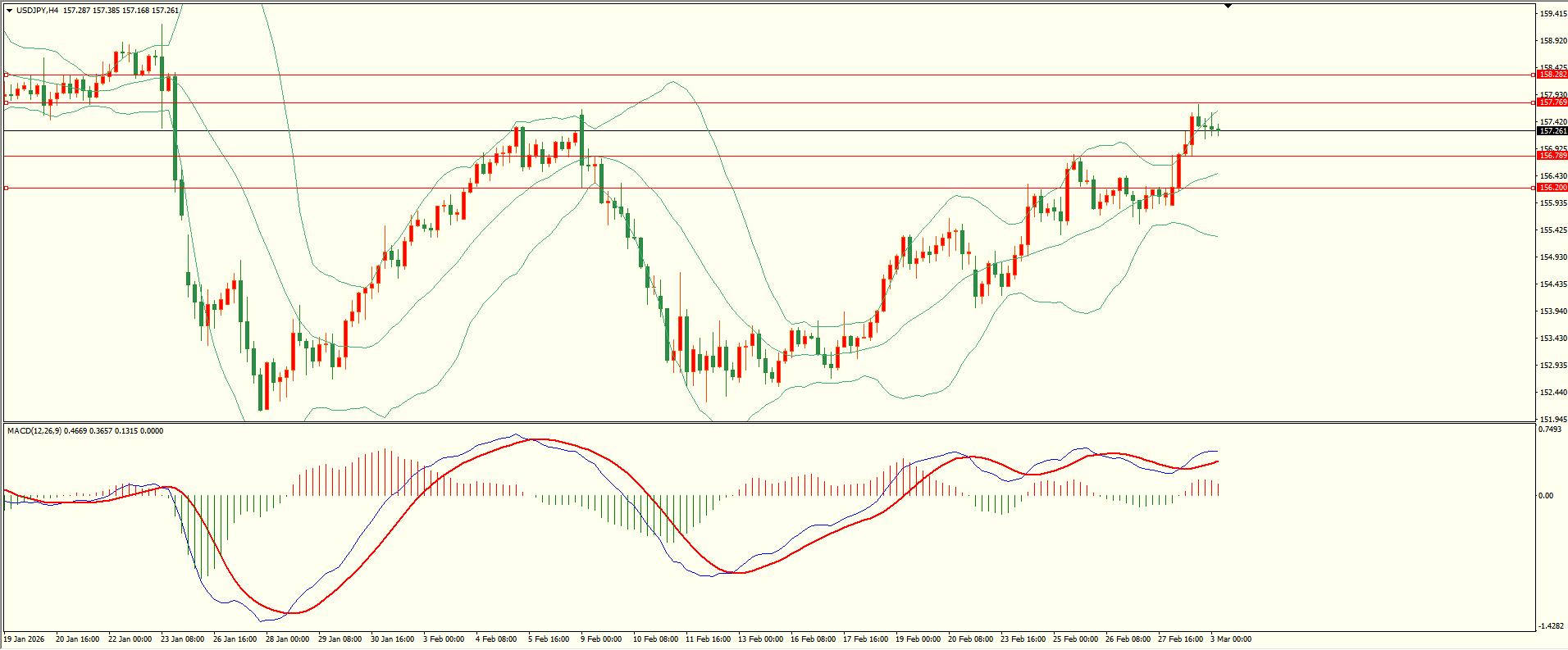Screen dimensions: 1568x650
Task: Click the MACD 0.7493 upper scale value
Action: coord(1550,430)
